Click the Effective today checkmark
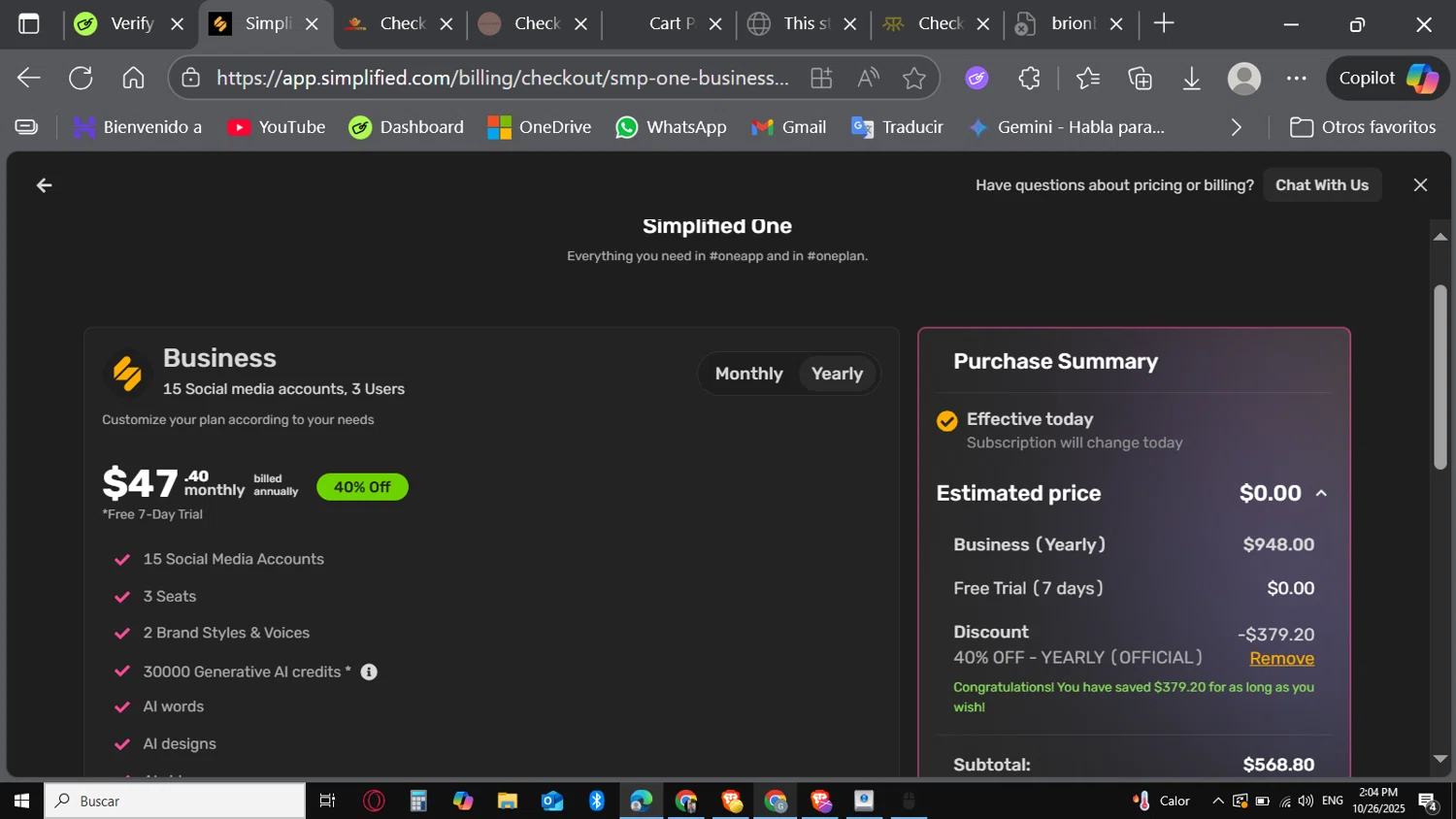This screenshot has height=819, width=1456. click(x=946, y=420)
